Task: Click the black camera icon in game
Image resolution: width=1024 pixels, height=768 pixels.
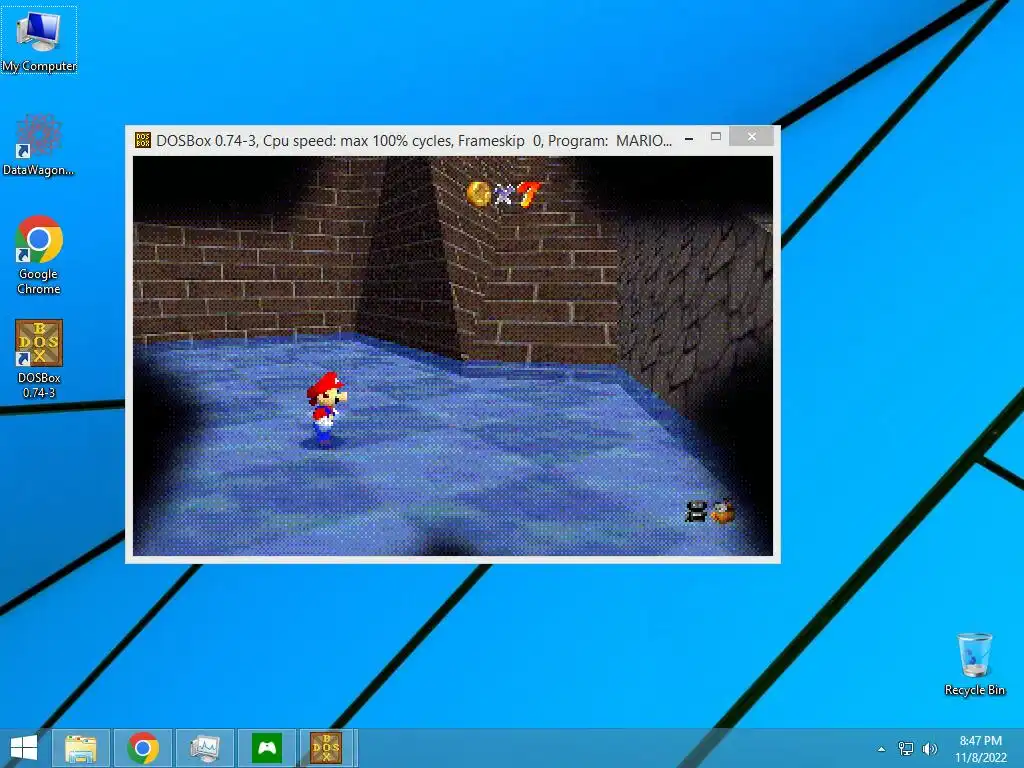Action: [x=696, y=511]
